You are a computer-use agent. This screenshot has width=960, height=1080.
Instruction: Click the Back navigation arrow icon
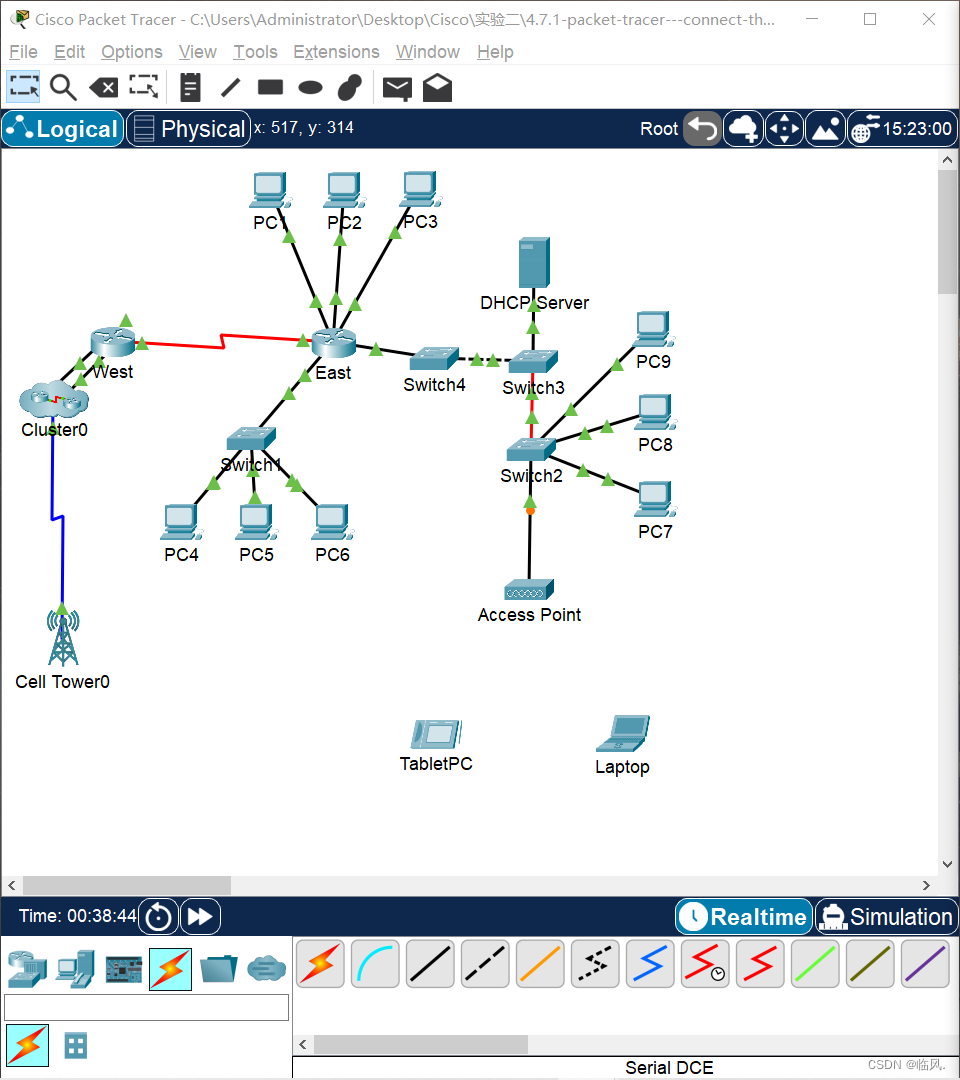click(x=702, y=128)
